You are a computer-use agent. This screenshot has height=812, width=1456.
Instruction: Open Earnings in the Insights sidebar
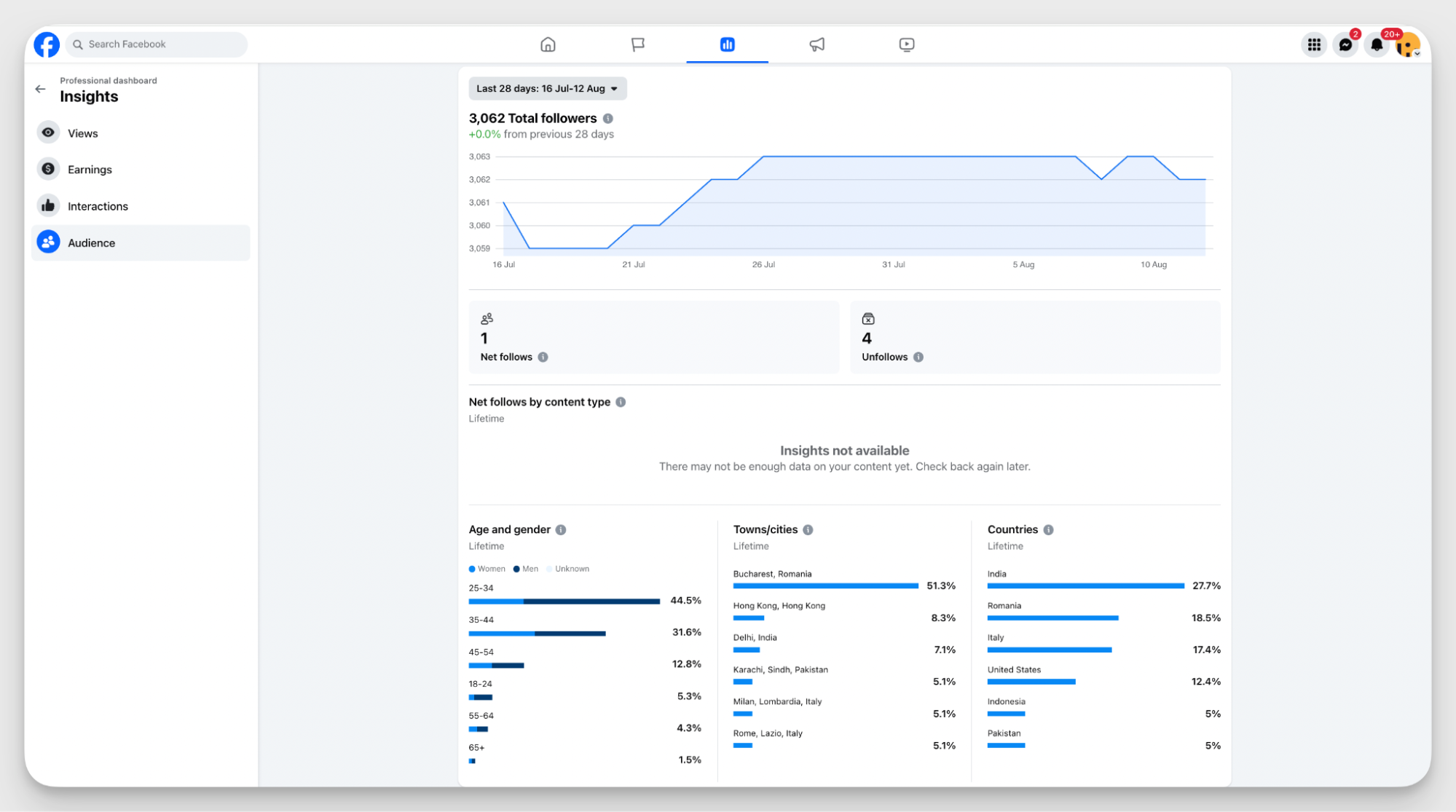point(141,169)
